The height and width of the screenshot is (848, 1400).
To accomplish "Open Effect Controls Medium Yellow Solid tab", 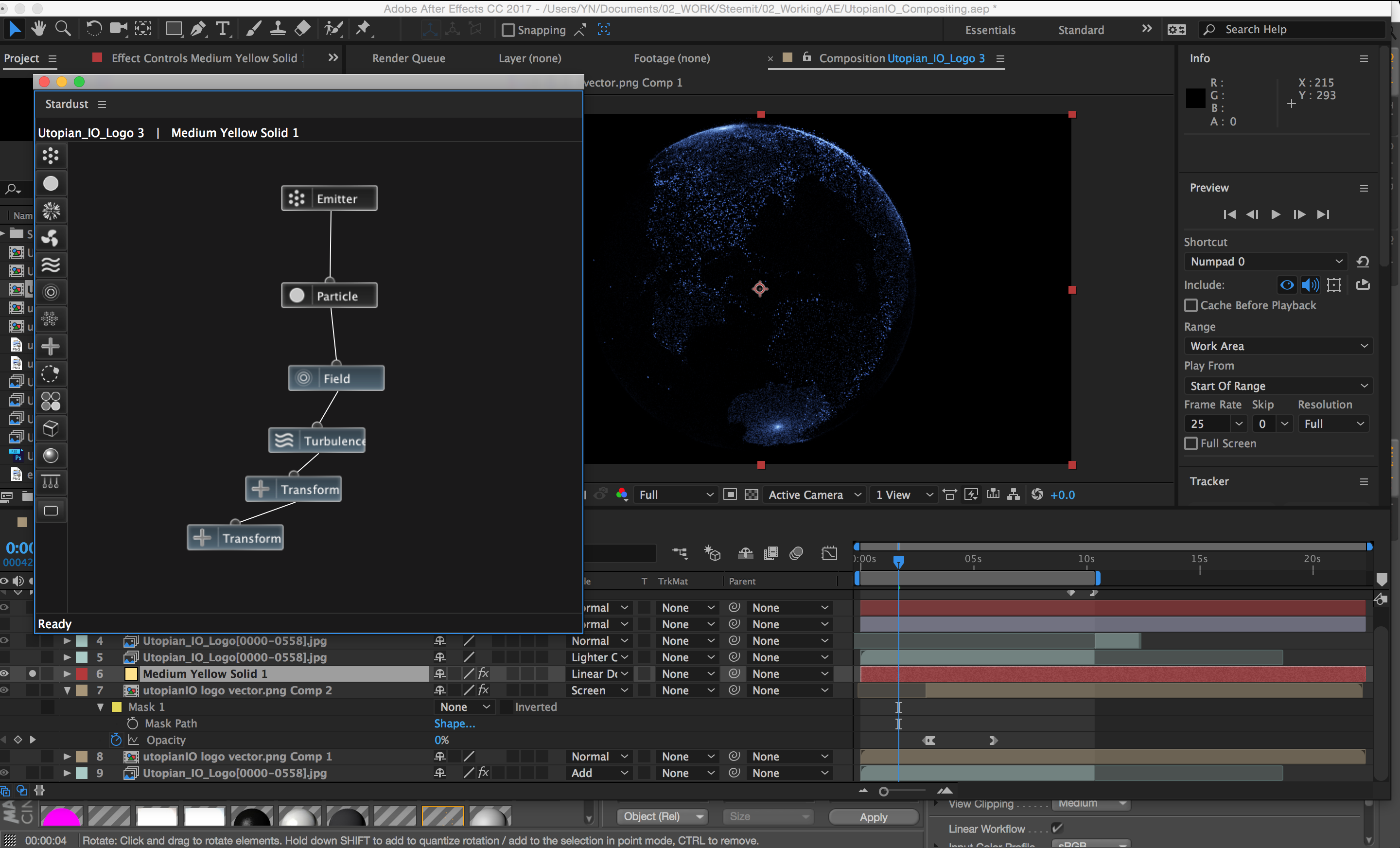I will (x=205, y=58).
